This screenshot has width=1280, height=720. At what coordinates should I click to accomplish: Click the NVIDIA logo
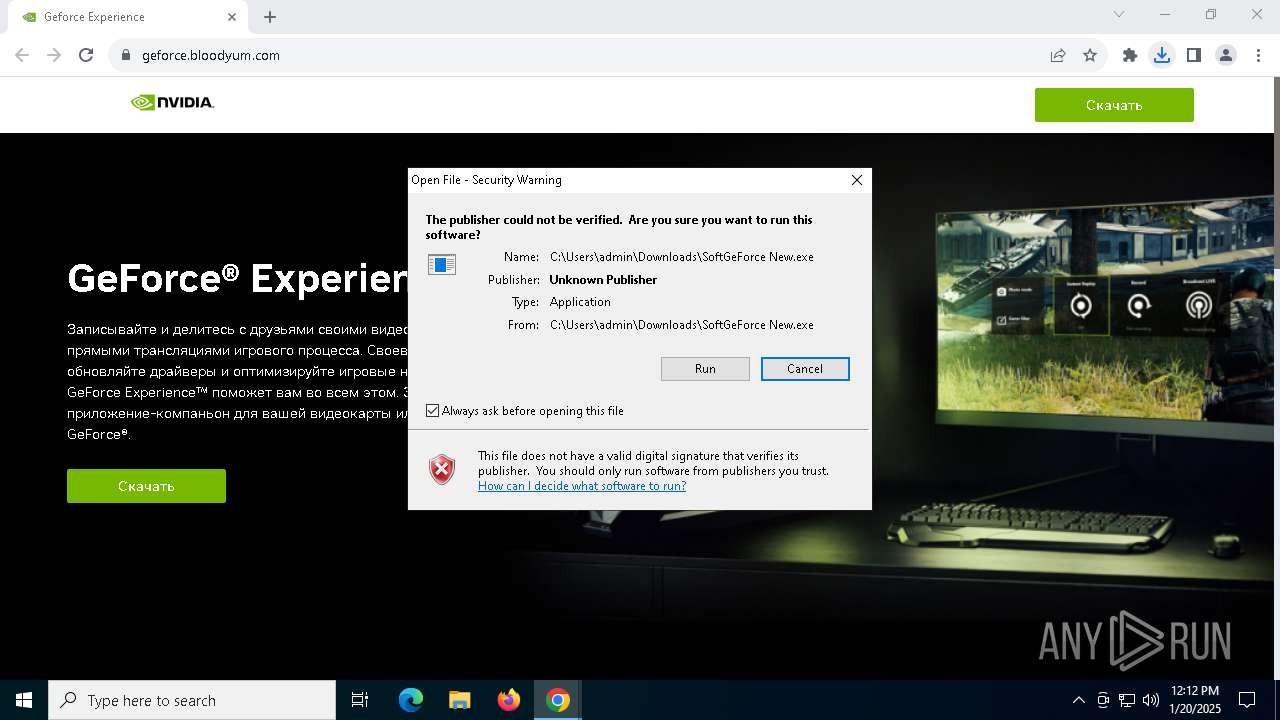172,102
